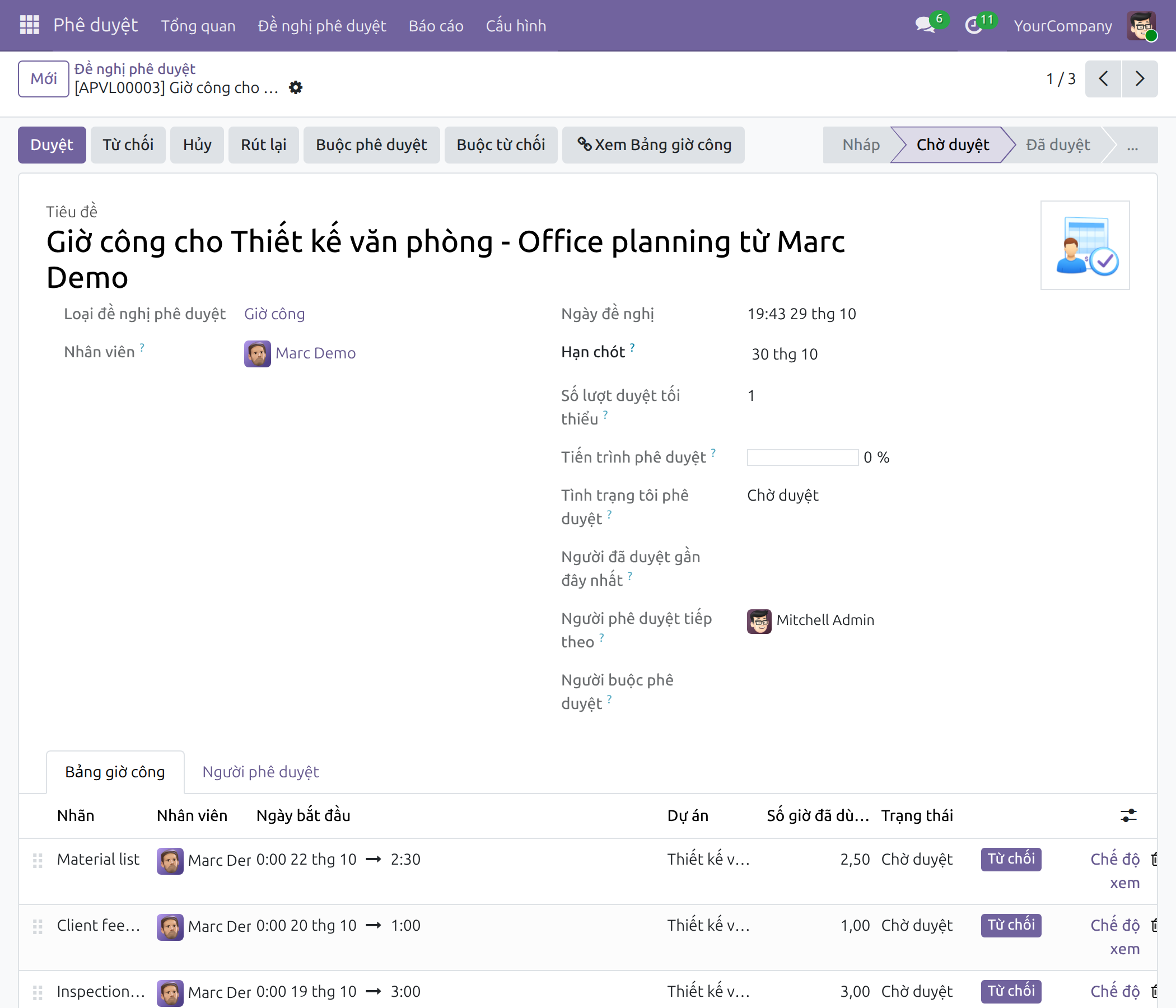Click the Duyệt approve button
Image resolution: width=1176 pixels, height=1008 pixels.
coord(52,144)
